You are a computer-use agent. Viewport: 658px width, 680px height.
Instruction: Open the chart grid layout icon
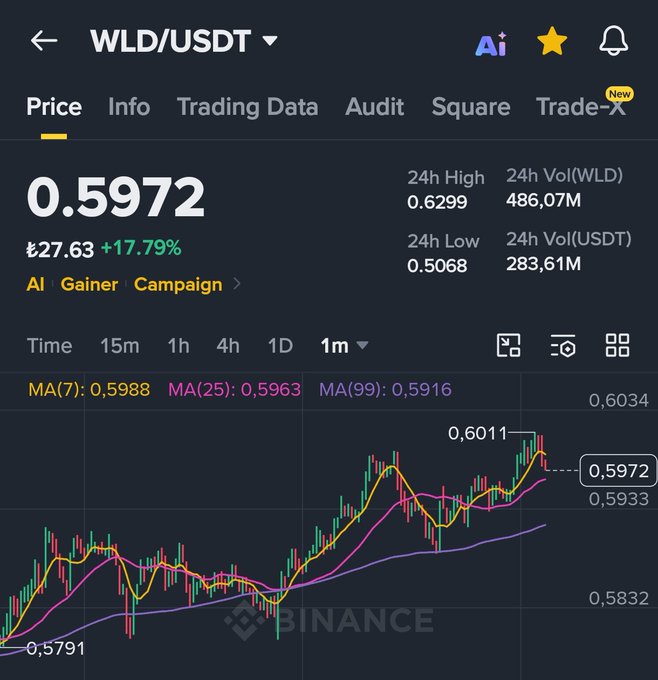617,345
